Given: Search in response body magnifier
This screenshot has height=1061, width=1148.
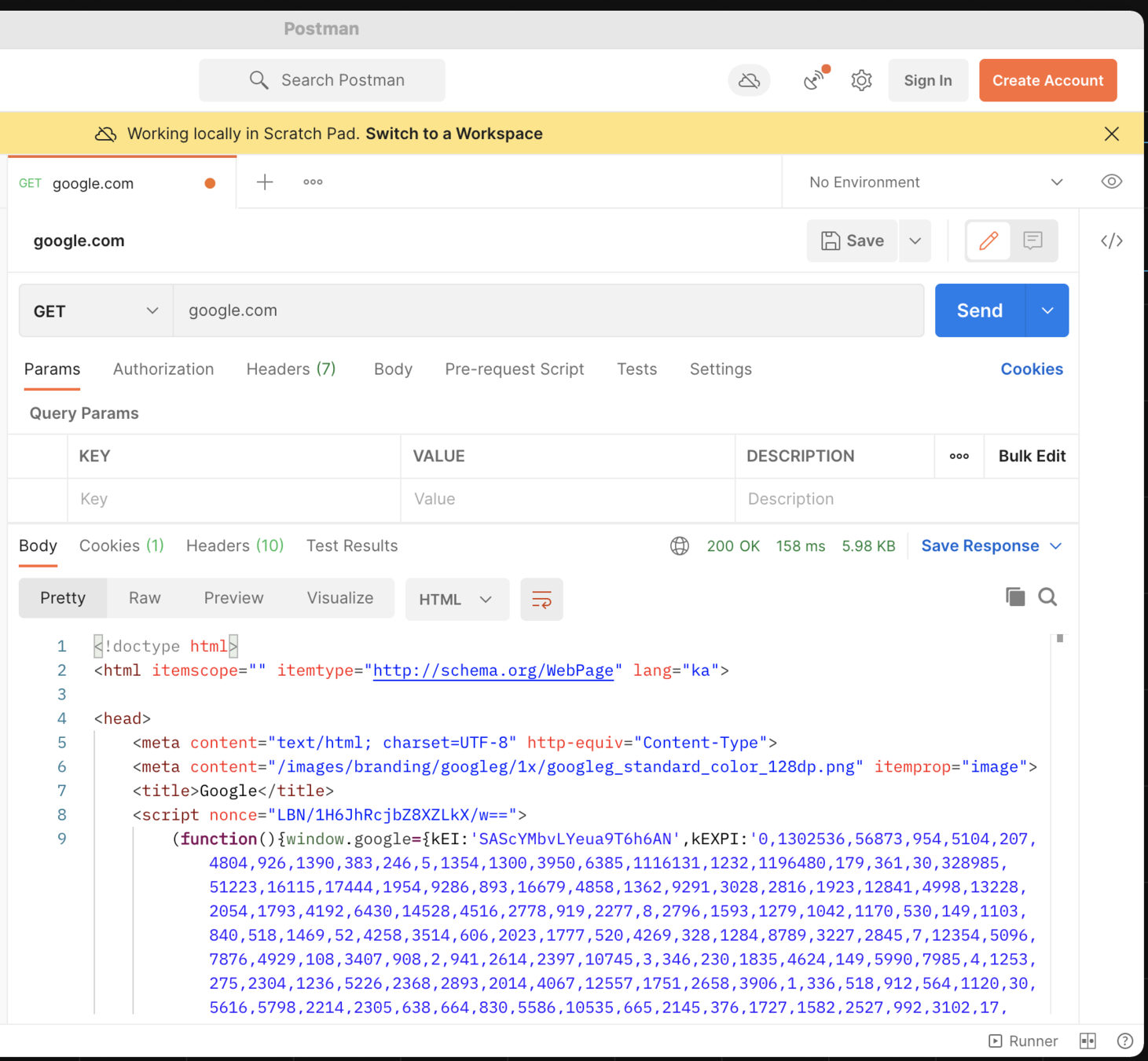Looking at the screenshot, I should tap(1047, 597).
